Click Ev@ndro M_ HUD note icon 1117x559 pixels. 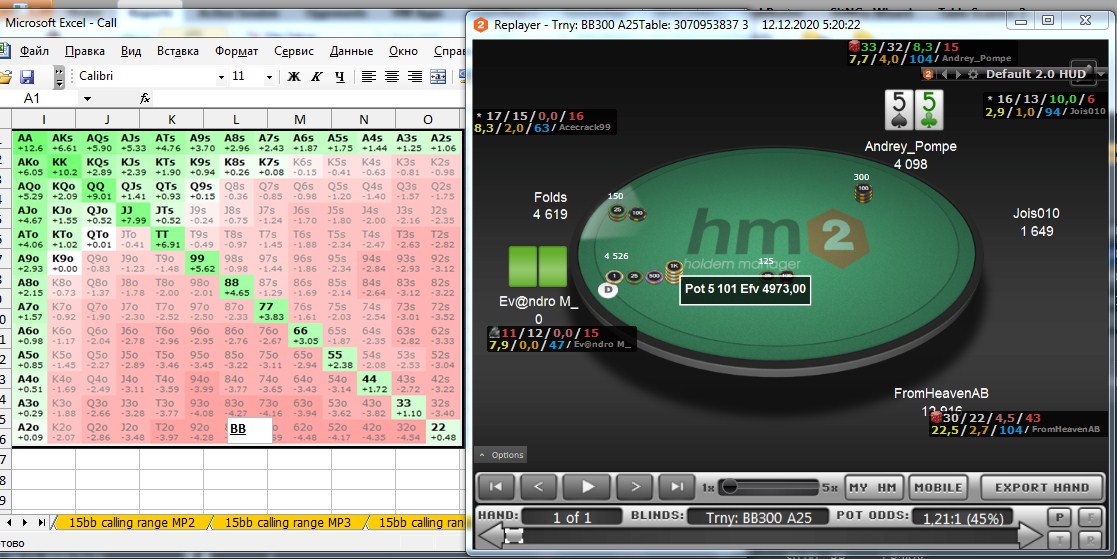click(493, 333)
